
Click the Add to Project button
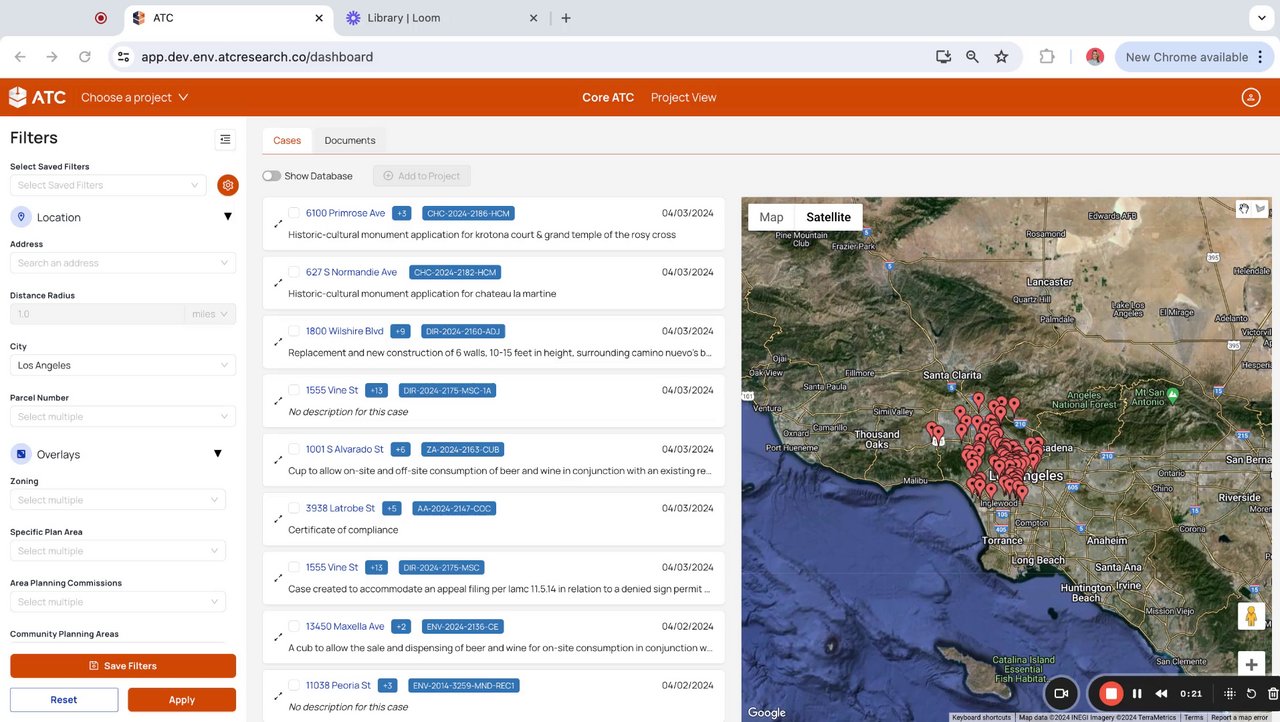tap(422, 176)
